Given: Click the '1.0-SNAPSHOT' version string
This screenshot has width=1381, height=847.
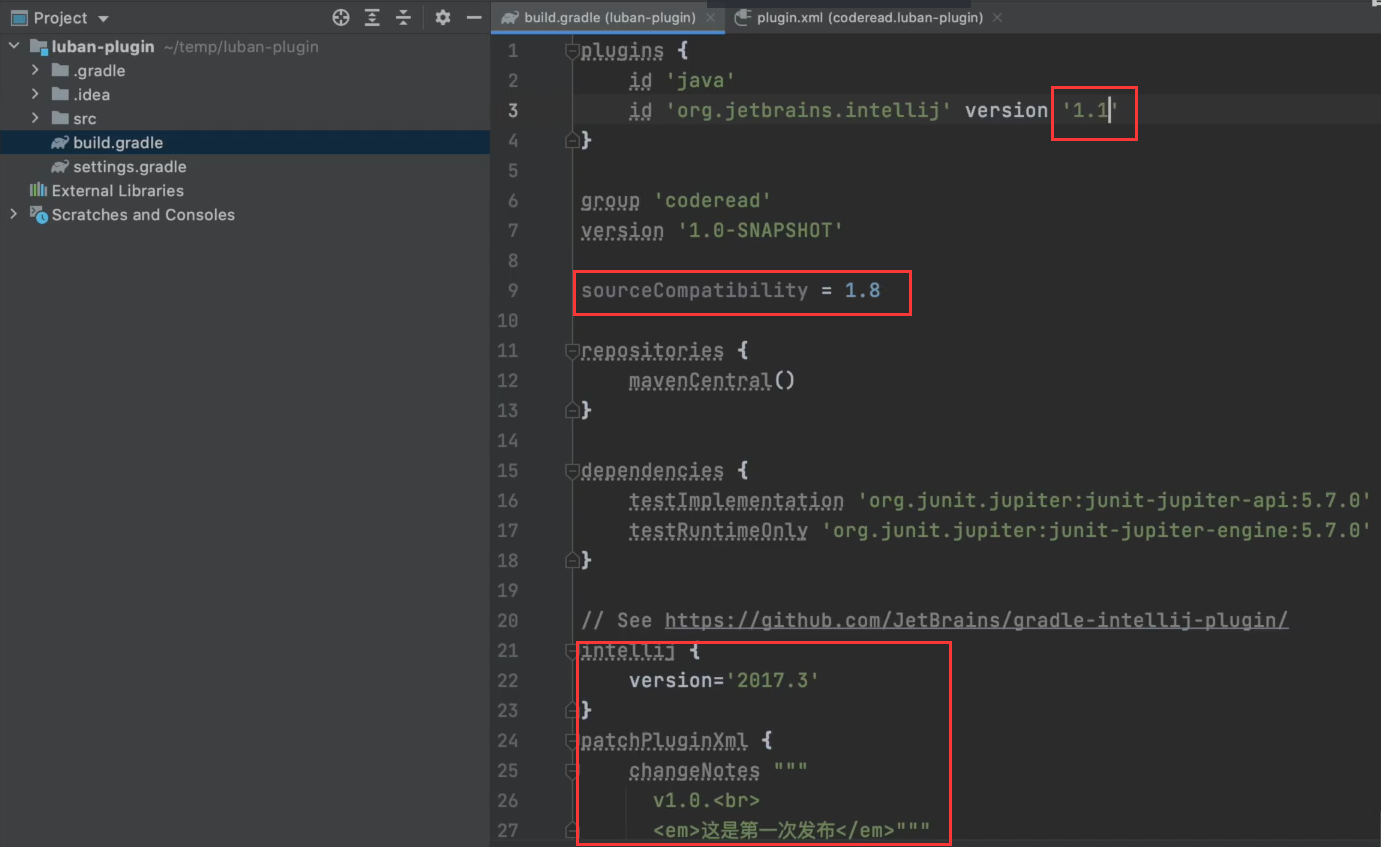Looking at the screenshot, I should coord(761,230).
